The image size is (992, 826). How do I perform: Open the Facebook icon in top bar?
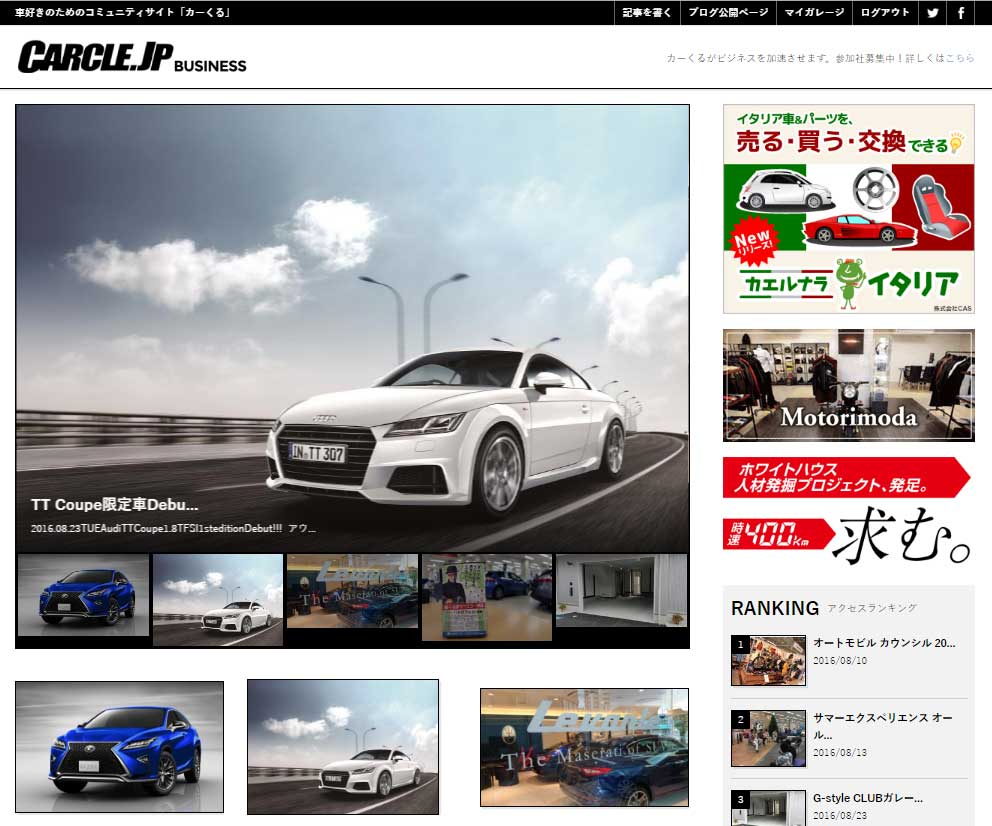961,13
